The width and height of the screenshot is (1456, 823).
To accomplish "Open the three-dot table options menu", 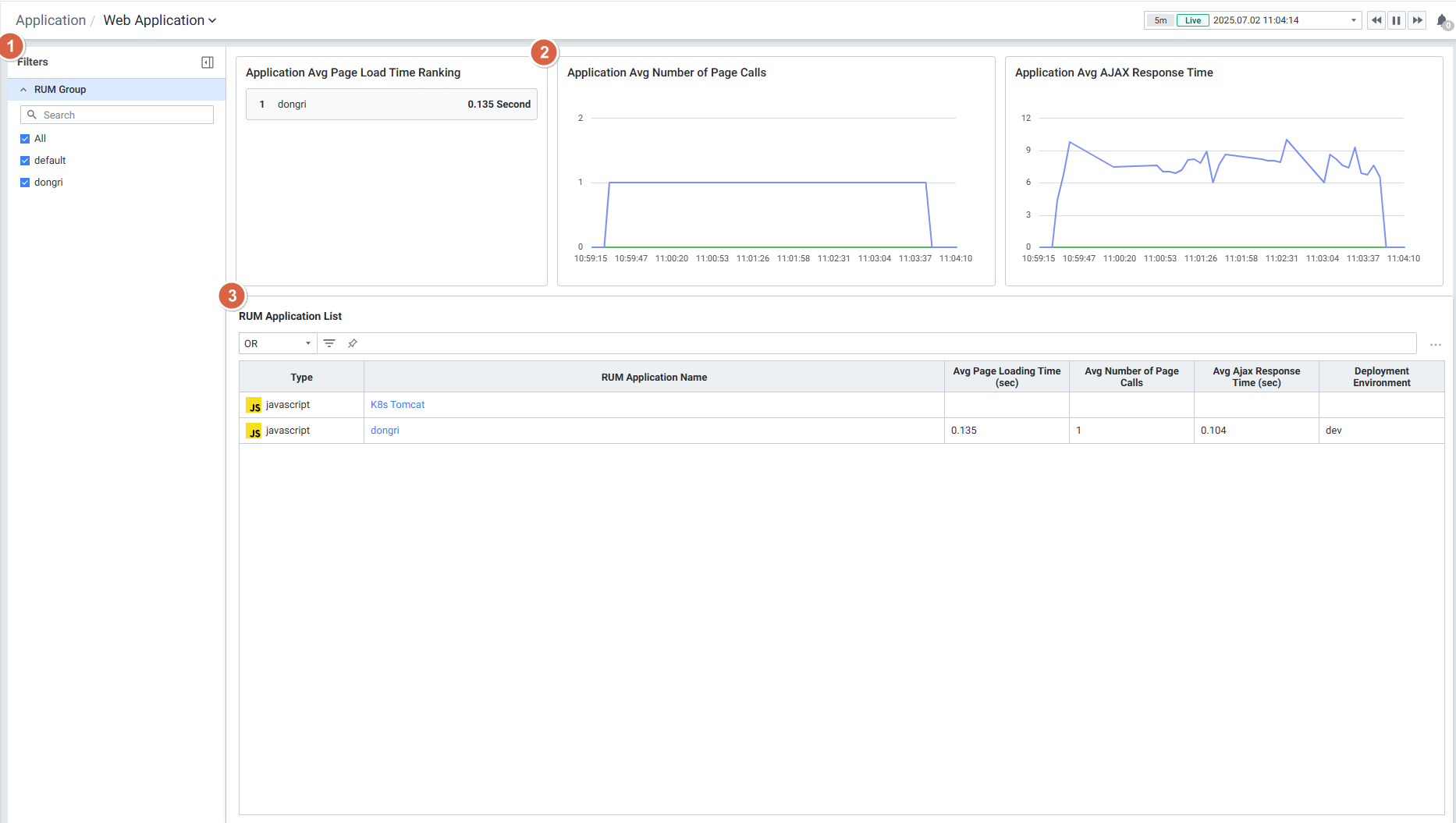I will click(x=1435, y=345).
